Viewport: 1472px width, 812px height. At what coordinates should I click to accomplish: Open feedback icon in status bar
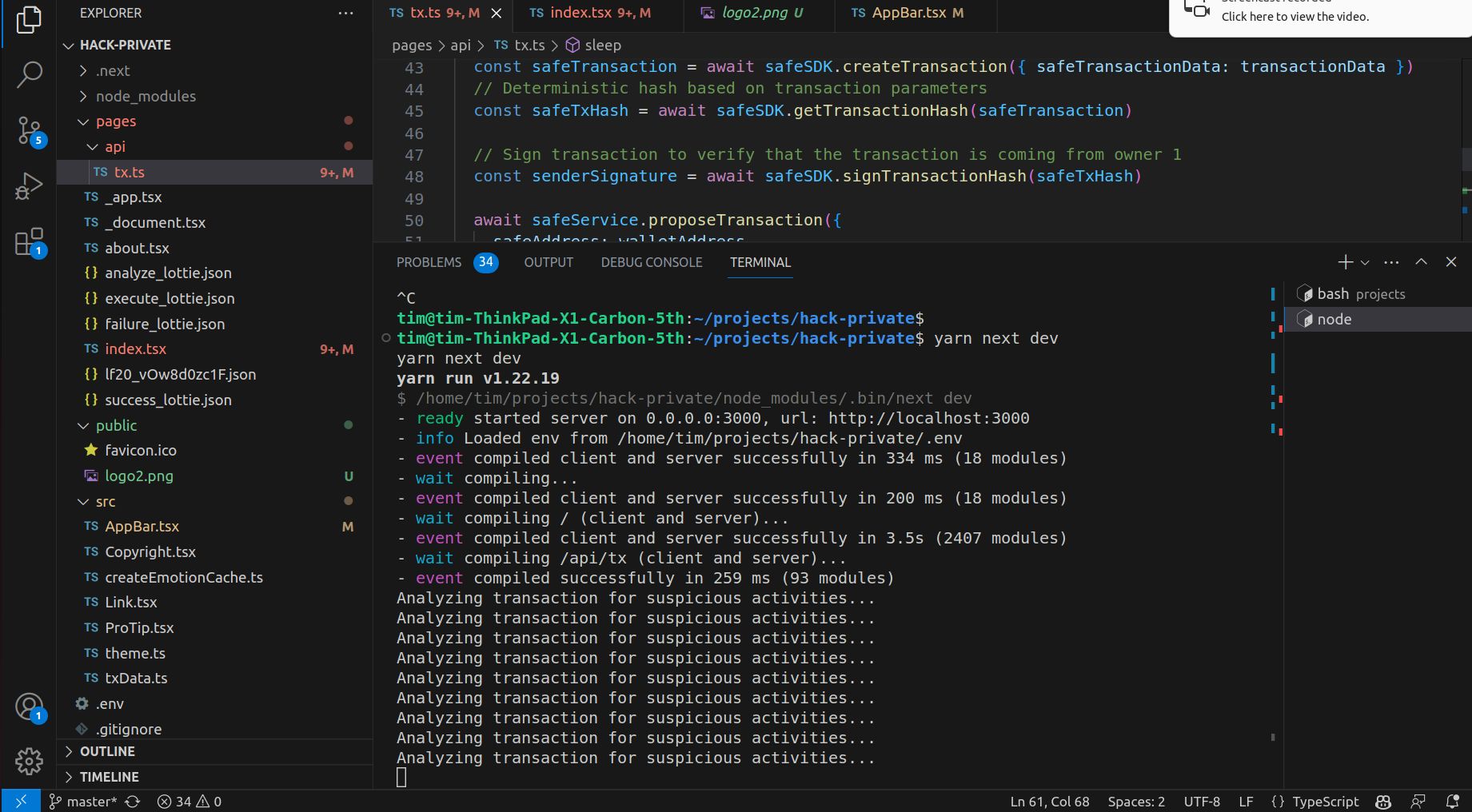tap(1418, 801)
